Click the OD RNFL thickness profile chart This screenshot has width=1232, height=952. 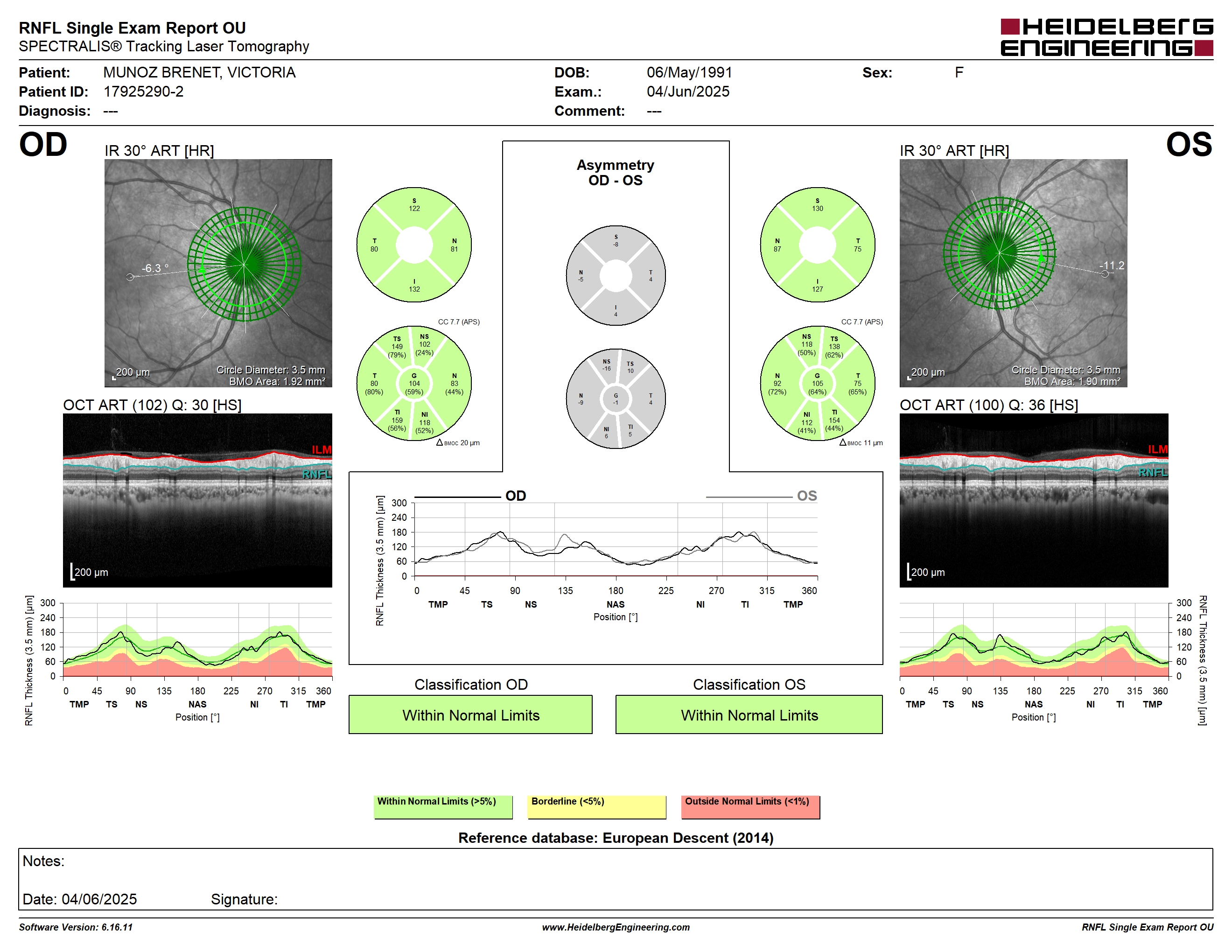[197, 639]
